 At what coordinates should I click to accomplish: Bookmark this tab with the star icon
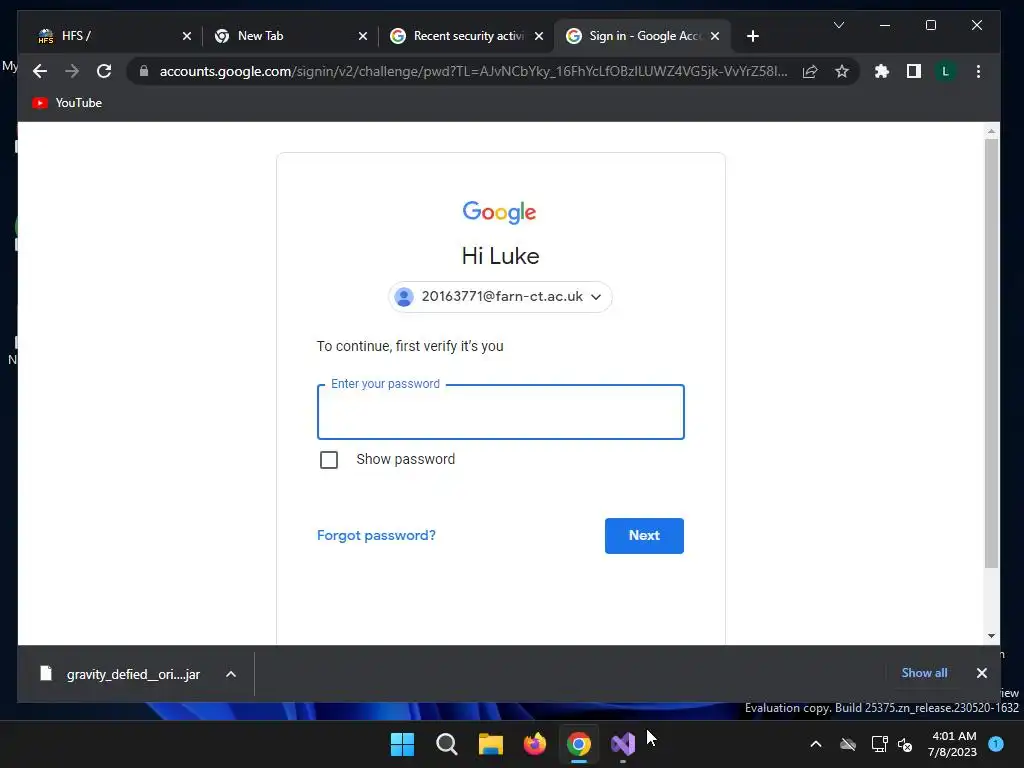842,71
